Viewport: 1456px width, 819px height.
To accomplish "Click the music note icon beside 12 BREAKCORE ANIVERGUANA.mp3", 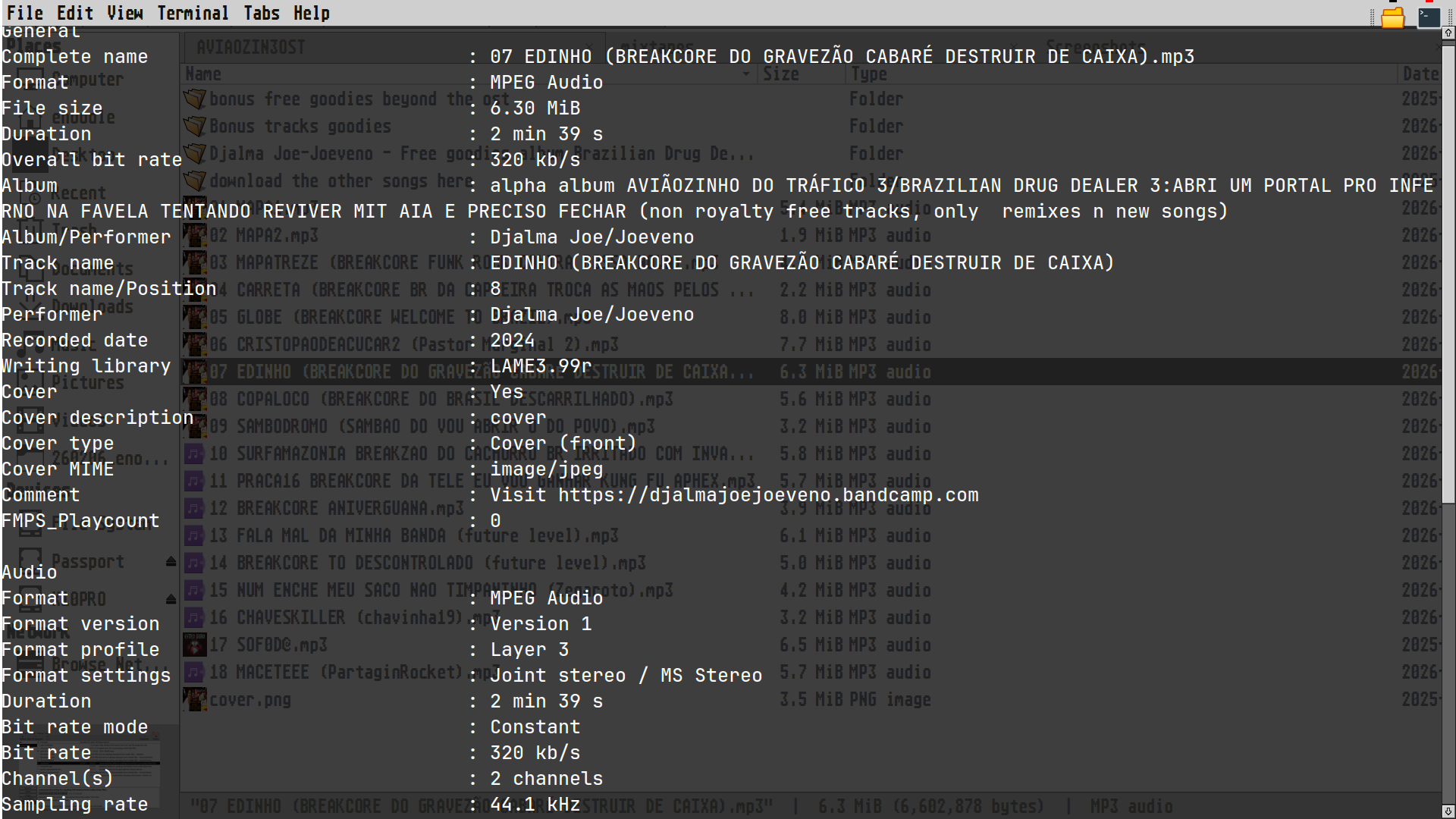I will (x=194, y=508).
